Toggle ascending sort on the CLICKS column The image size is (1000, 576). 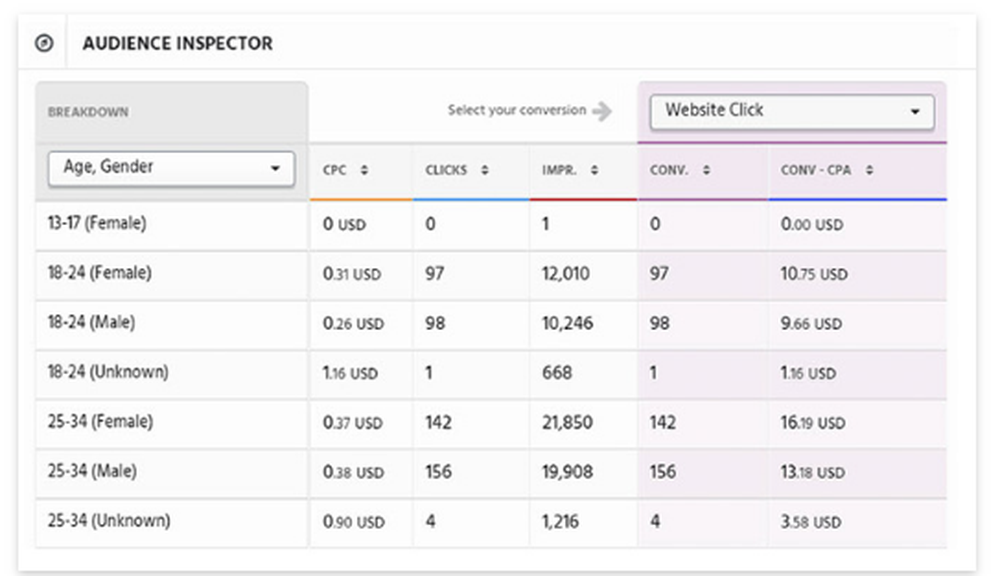483,169
